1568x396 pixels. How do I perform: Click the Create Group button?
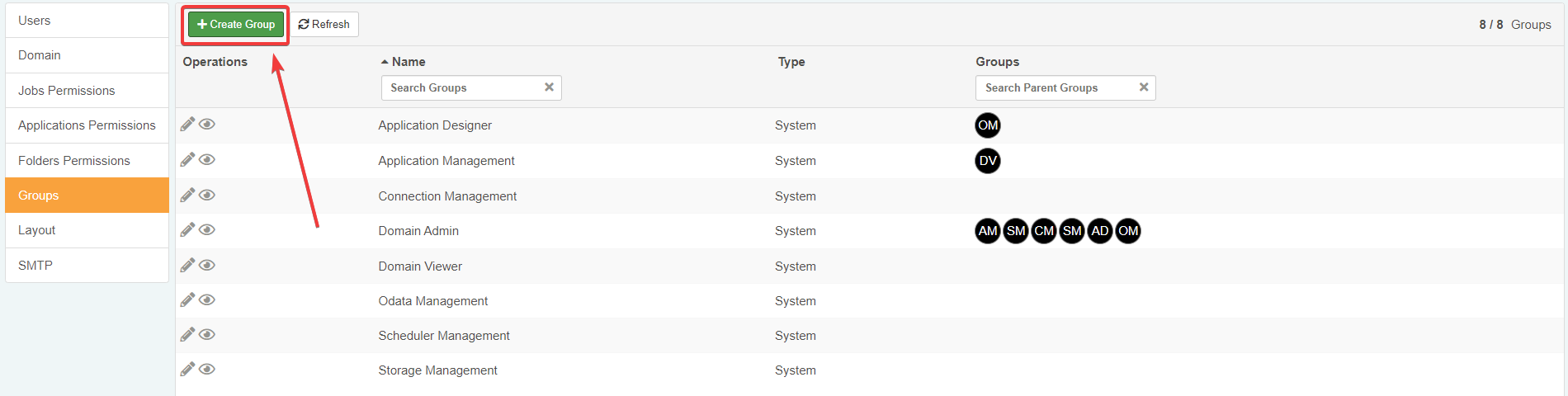point(236,25)
